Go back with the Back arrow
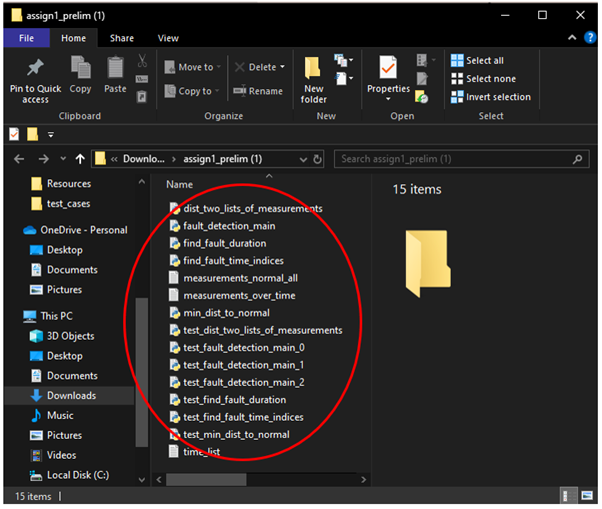The image size is (602, 509). tap(19, 159)
